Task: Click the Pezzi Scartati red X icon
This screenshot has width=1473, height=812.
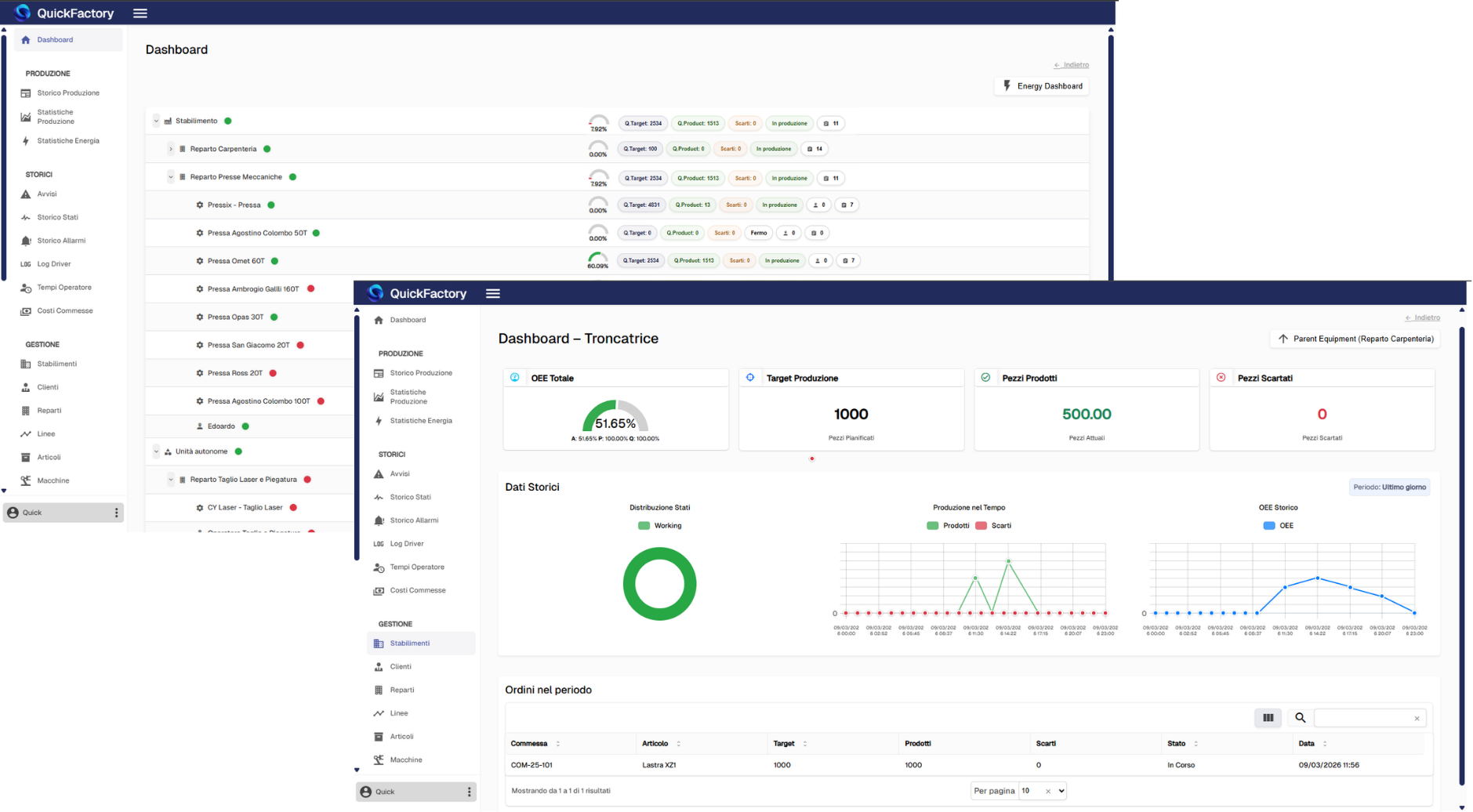Action: coord(1221,378)
